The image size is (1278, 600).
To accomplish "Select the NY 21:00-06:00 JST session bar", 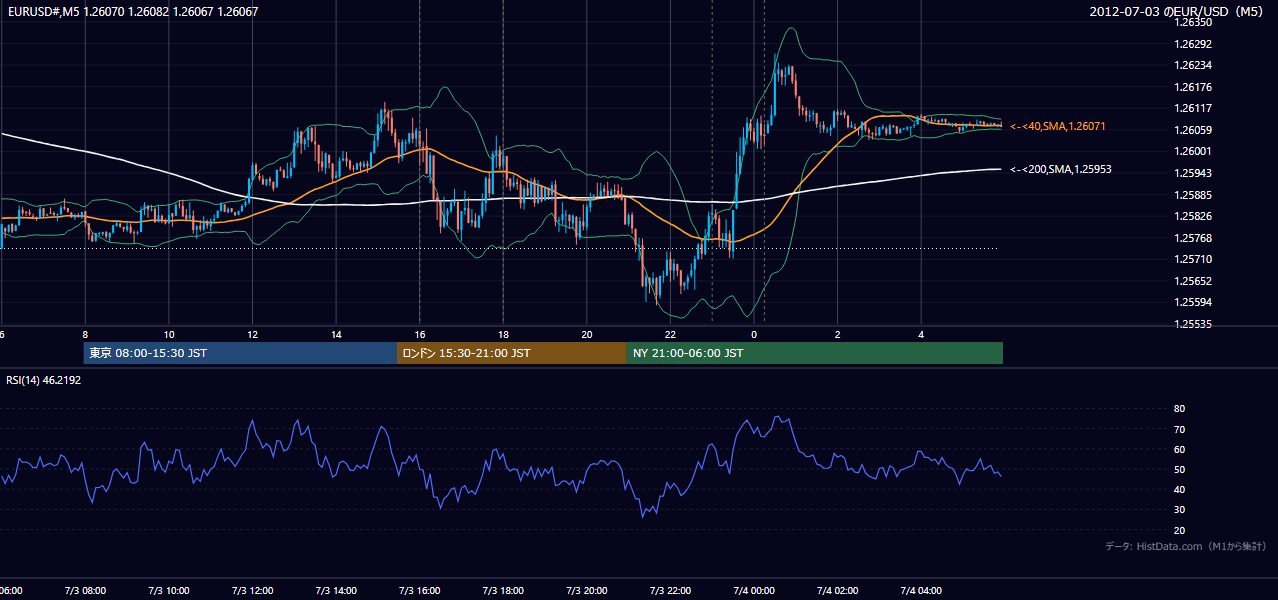I will (x=815, y=353).
